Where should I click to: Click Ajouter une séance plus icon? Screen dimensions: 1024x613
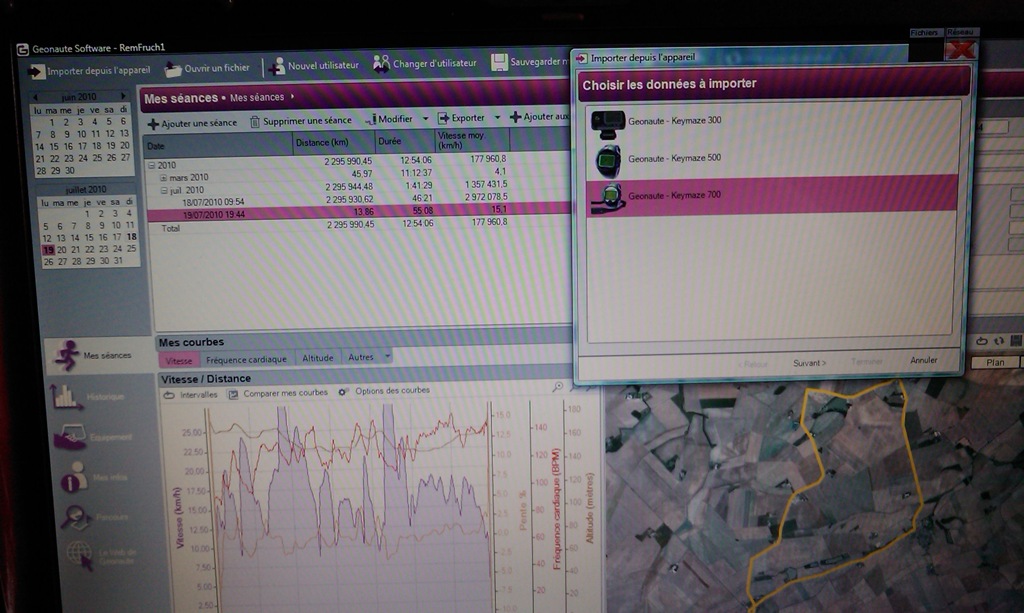click(x=153, y=124)
